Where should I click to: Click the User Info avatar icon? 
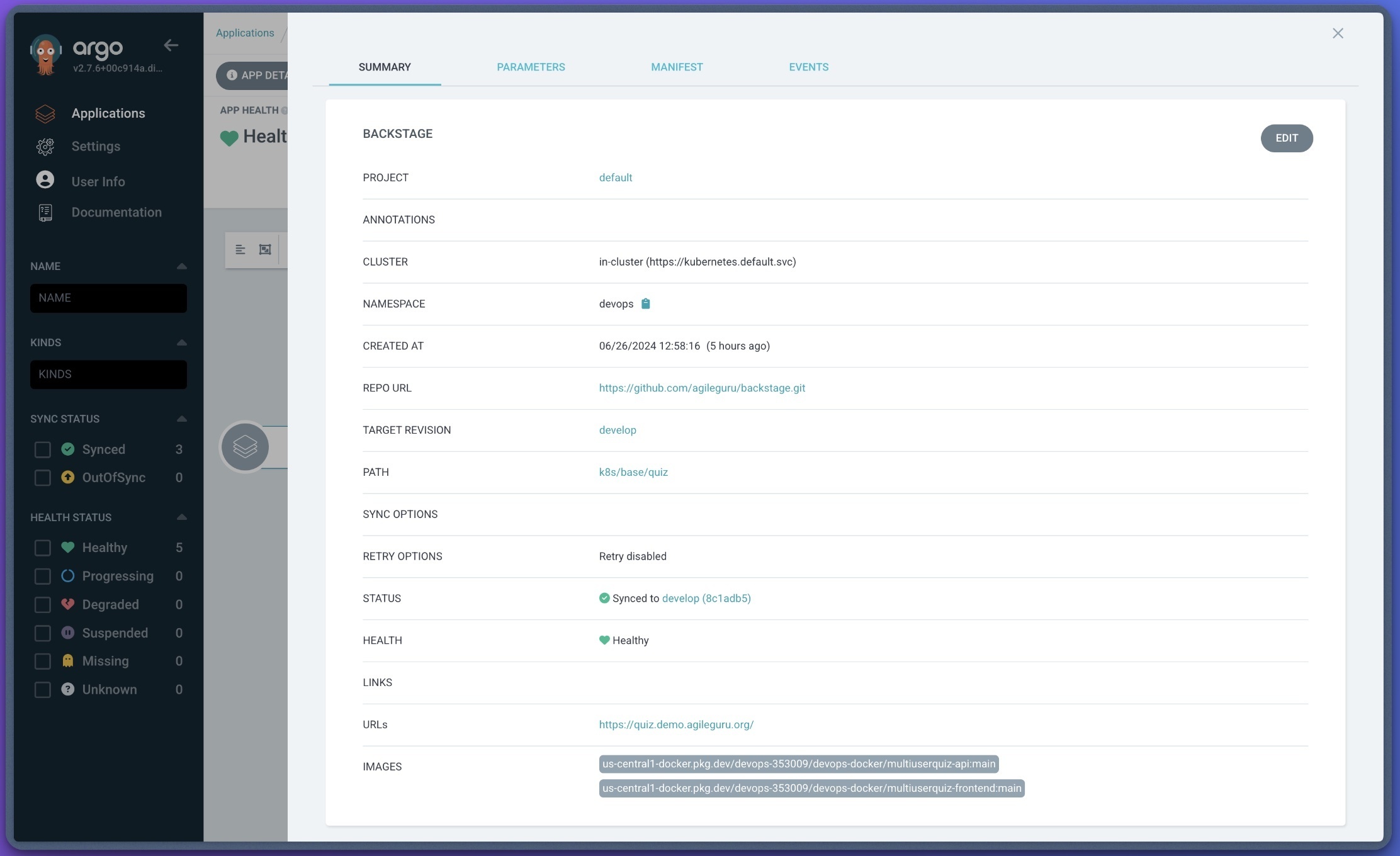click(x=45, y=180)
